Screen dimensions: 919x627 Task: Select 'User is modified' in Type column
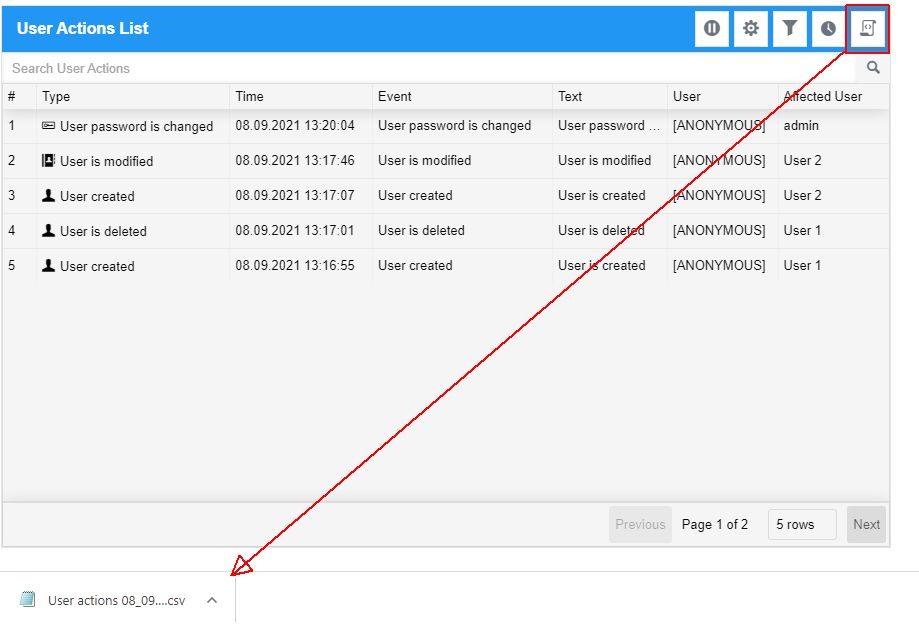pos(106,161)
